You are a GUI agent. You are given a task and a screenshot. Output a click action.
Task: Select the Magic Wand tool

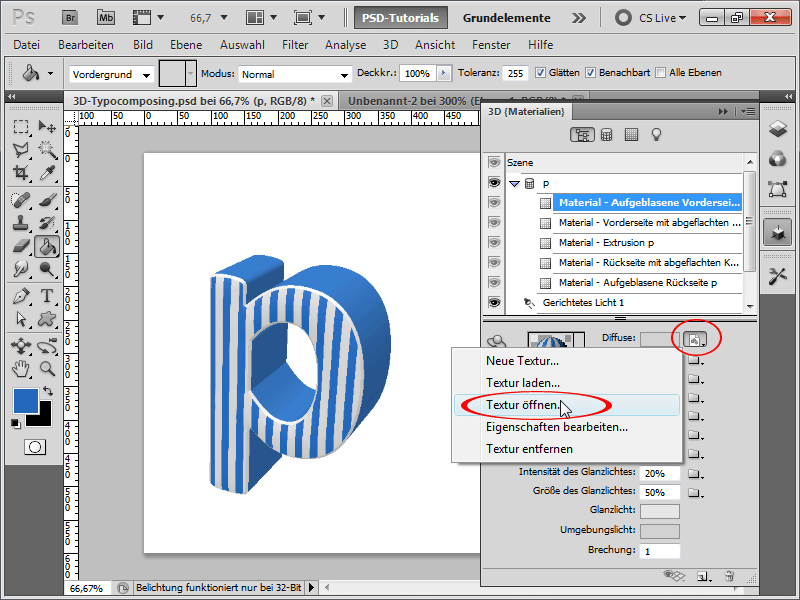(x=47, y=149)
